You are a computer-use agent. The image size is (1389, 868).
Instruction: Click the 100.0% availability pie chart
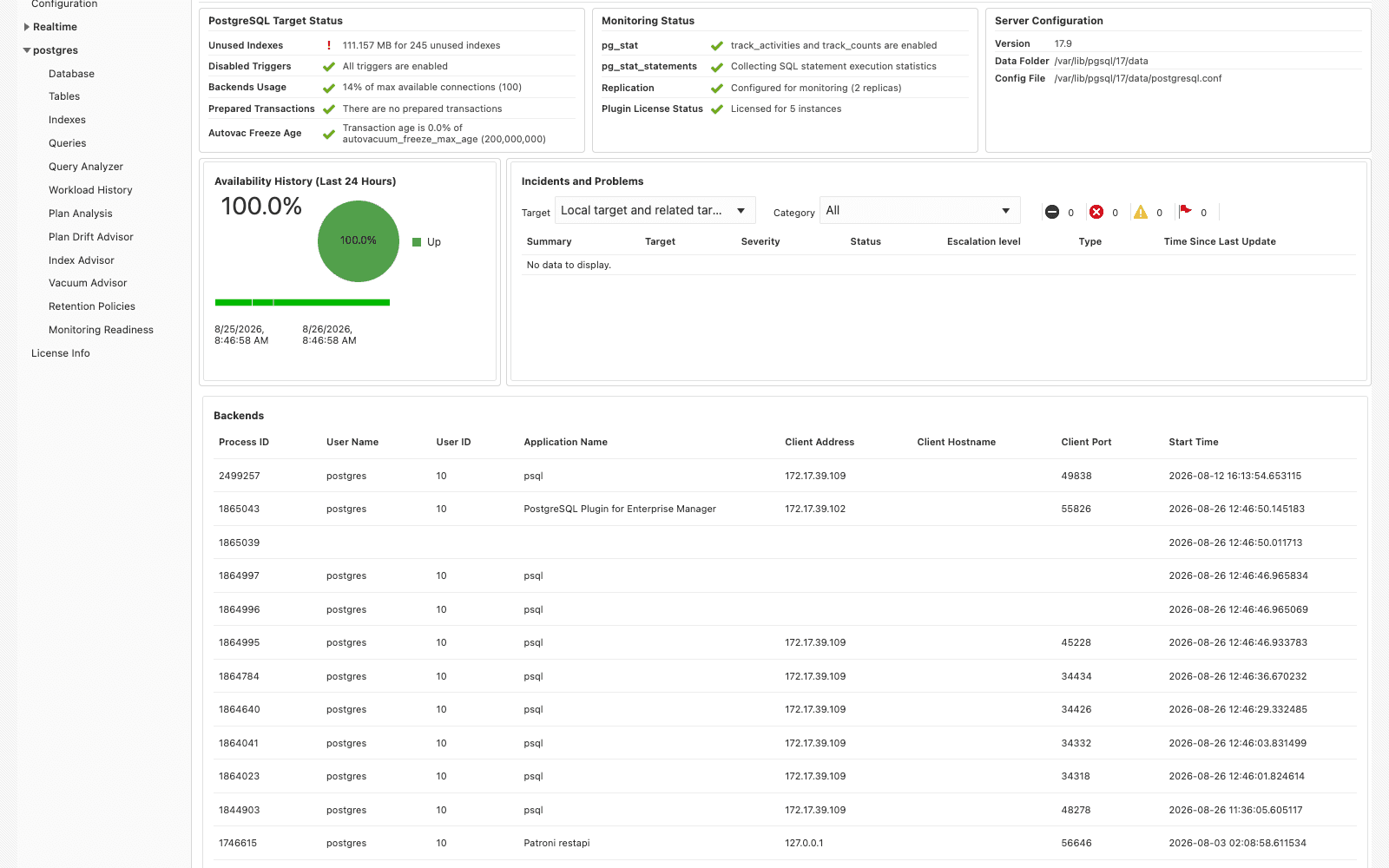(359, 241)
